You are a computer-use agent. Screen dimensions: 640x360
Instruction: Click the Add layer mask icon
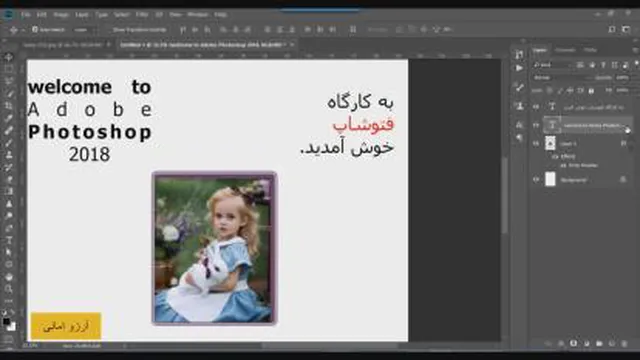tap(573, 344)
